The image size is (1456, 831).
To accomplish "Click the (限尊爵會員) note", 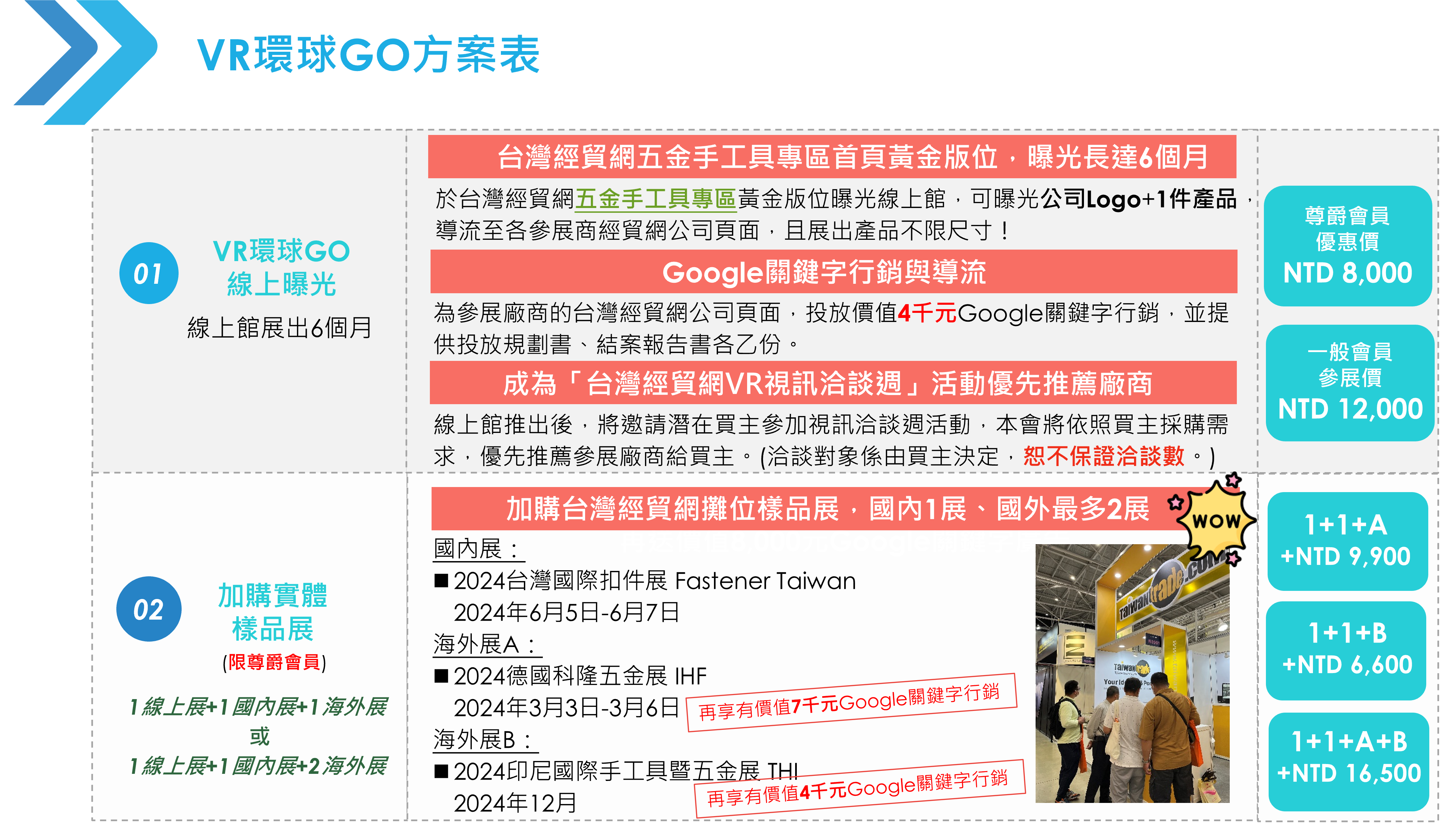I will tap(275, 662).
